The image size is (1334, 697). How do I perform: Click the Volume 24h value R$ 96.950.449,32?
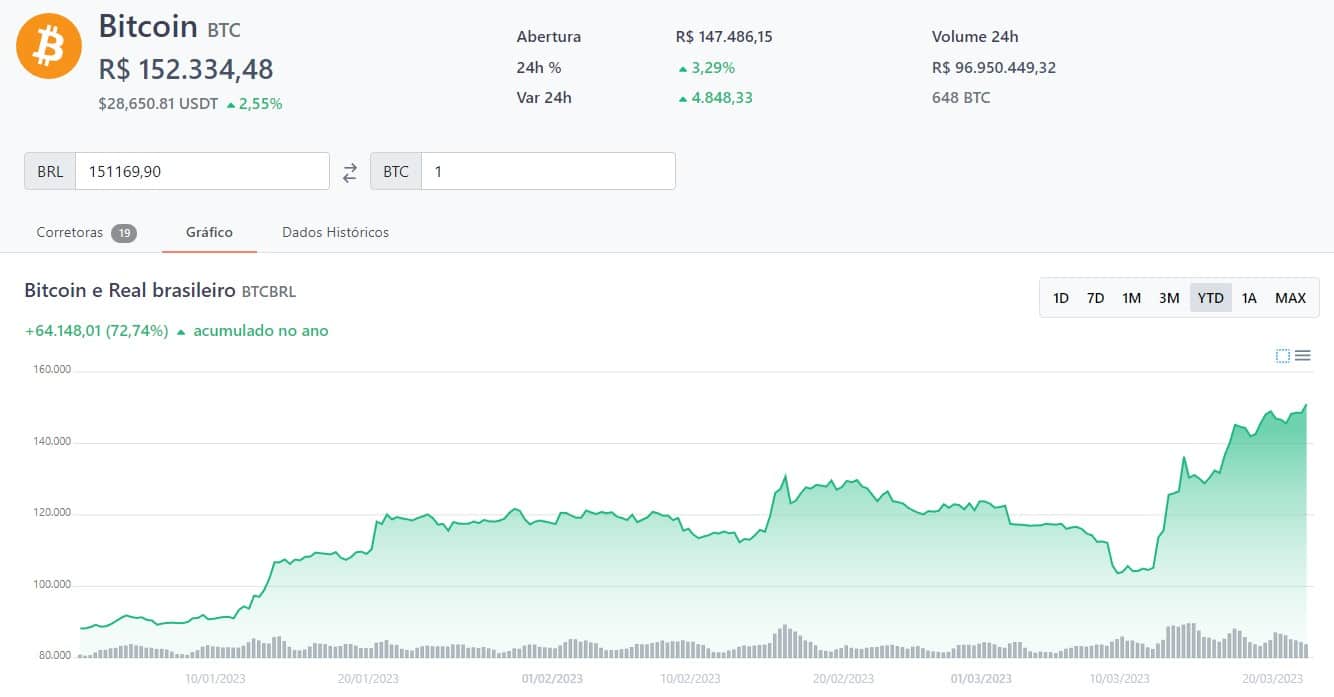point(994,68)
